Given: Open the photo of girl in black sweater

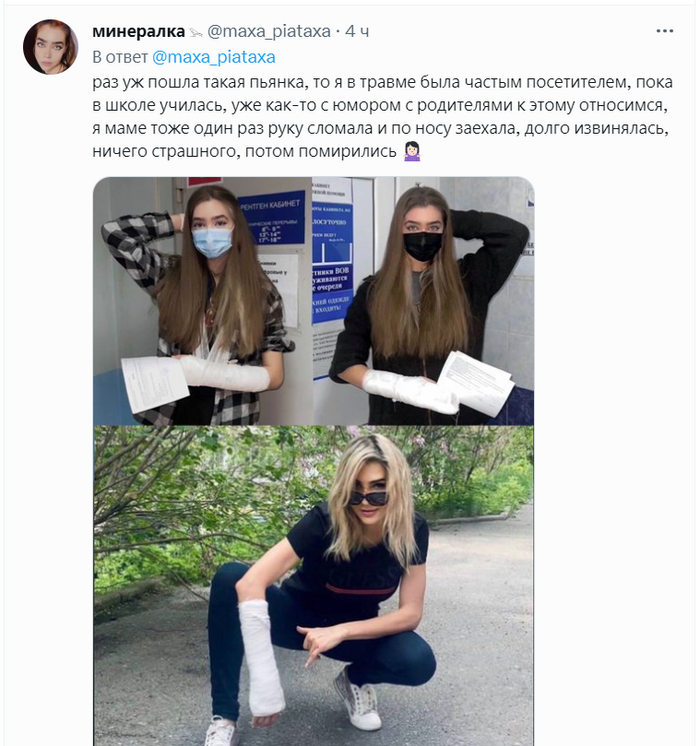Looking at the screenshot, I should click(424, 301).
